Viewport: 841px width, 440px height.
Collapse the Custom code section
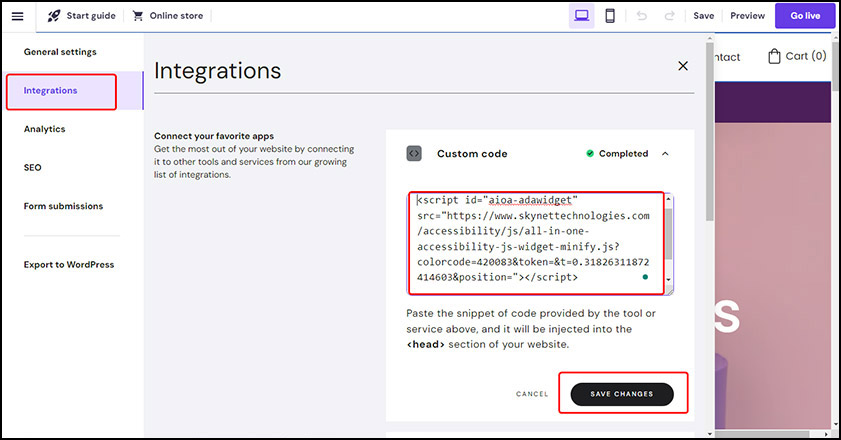(x=665, y=153)
